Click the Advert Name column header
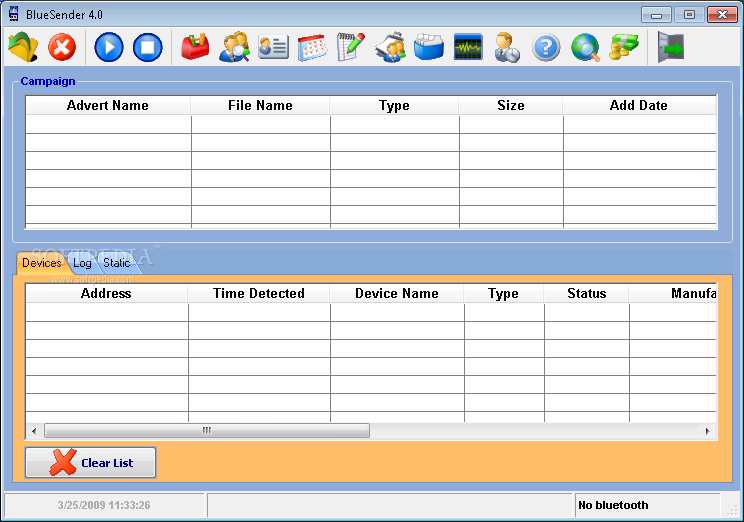Screen dimensions: 744x522 tap(108, 105)
